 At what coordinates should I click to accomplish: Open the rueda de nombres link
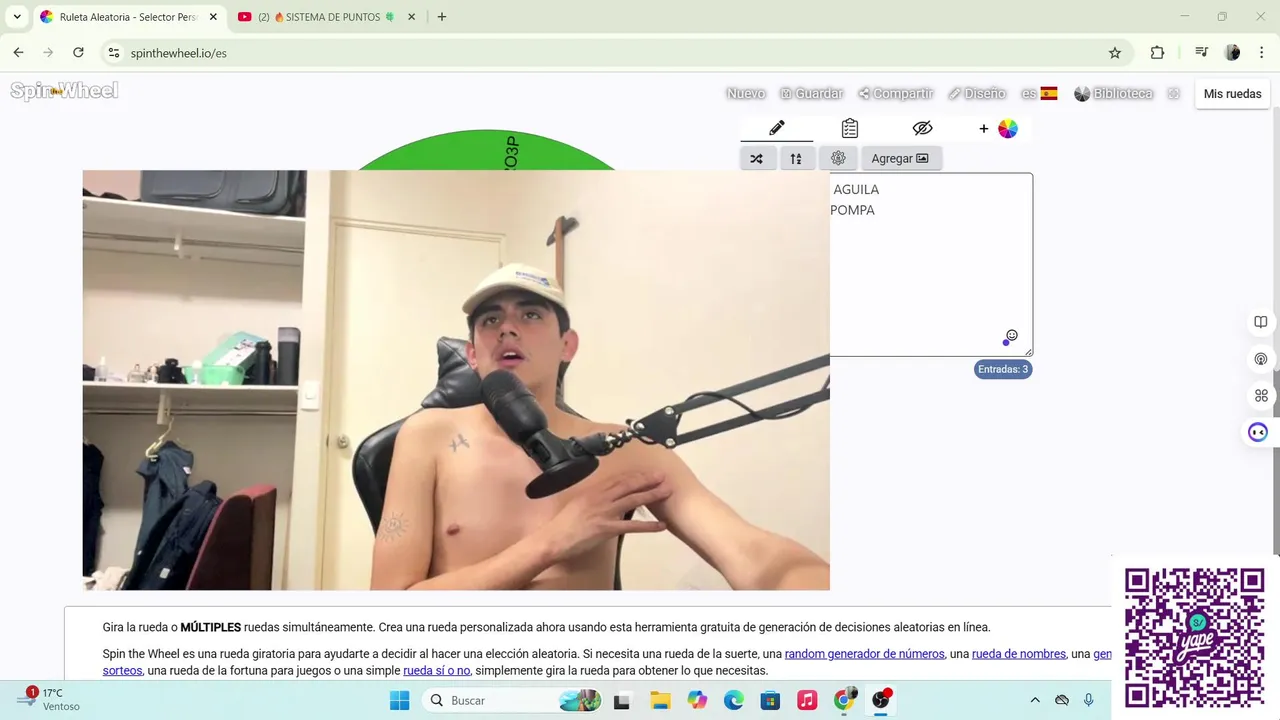pyautogui.click(x=1019, y=654)
